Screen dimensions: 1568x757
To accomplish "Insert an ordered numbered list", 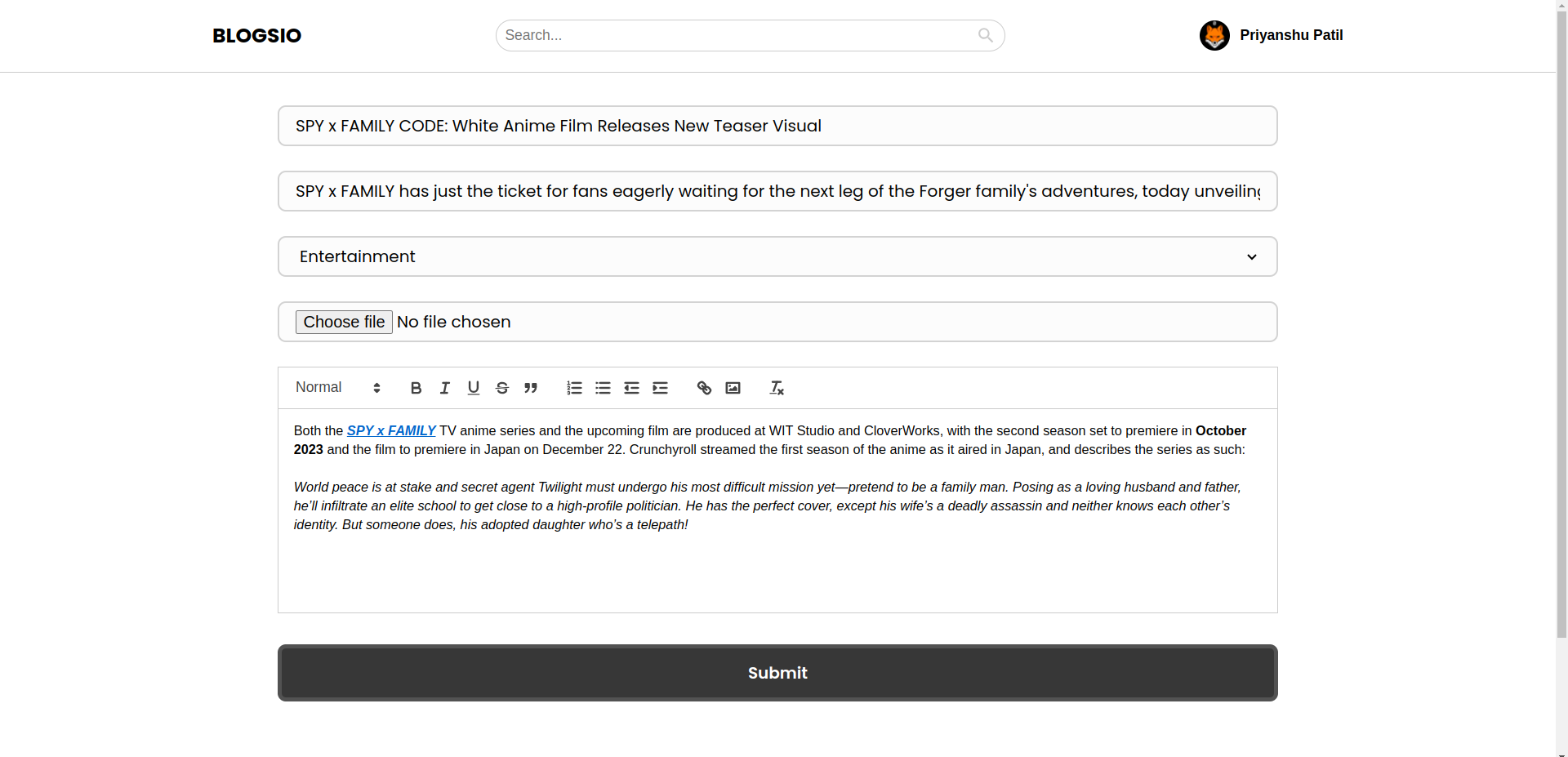I will pos(574,388).
